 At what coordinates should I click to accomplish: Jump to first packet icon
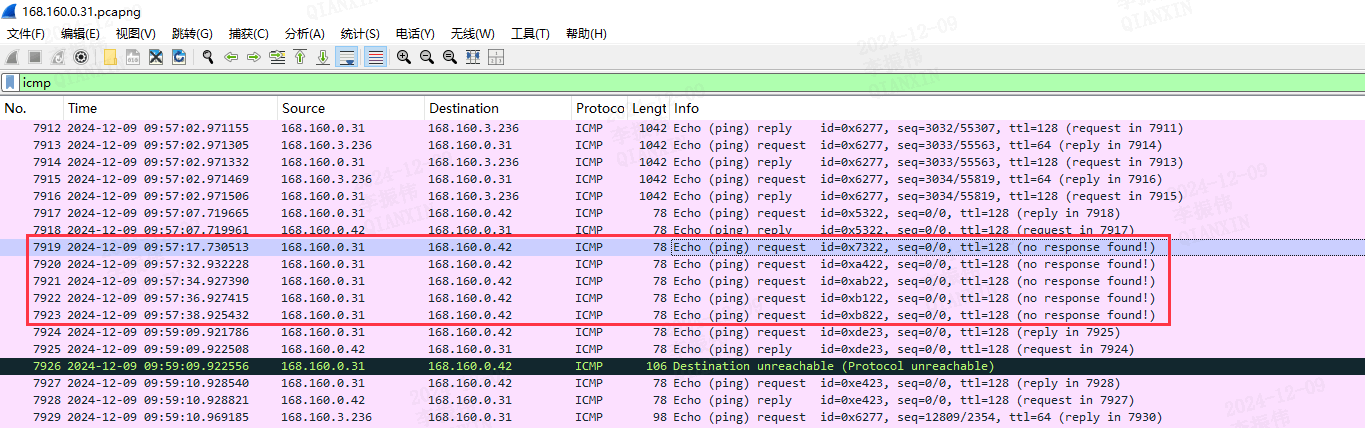pyautogui.click(x=300, y=57)
